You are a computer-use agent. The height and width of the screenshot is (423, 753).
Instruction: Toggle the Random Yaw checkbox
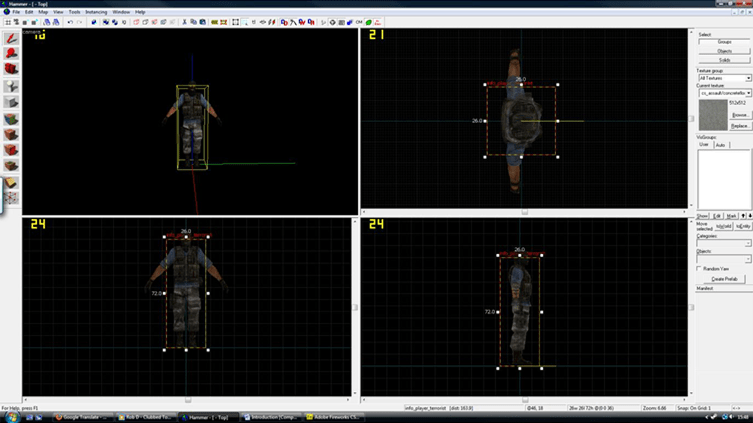click(699, 268)
